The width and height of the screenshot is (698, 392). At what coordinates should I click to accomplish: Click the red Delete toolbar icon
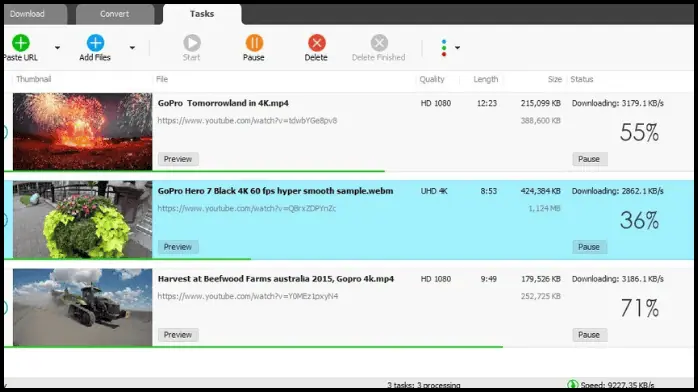point(317,43)
